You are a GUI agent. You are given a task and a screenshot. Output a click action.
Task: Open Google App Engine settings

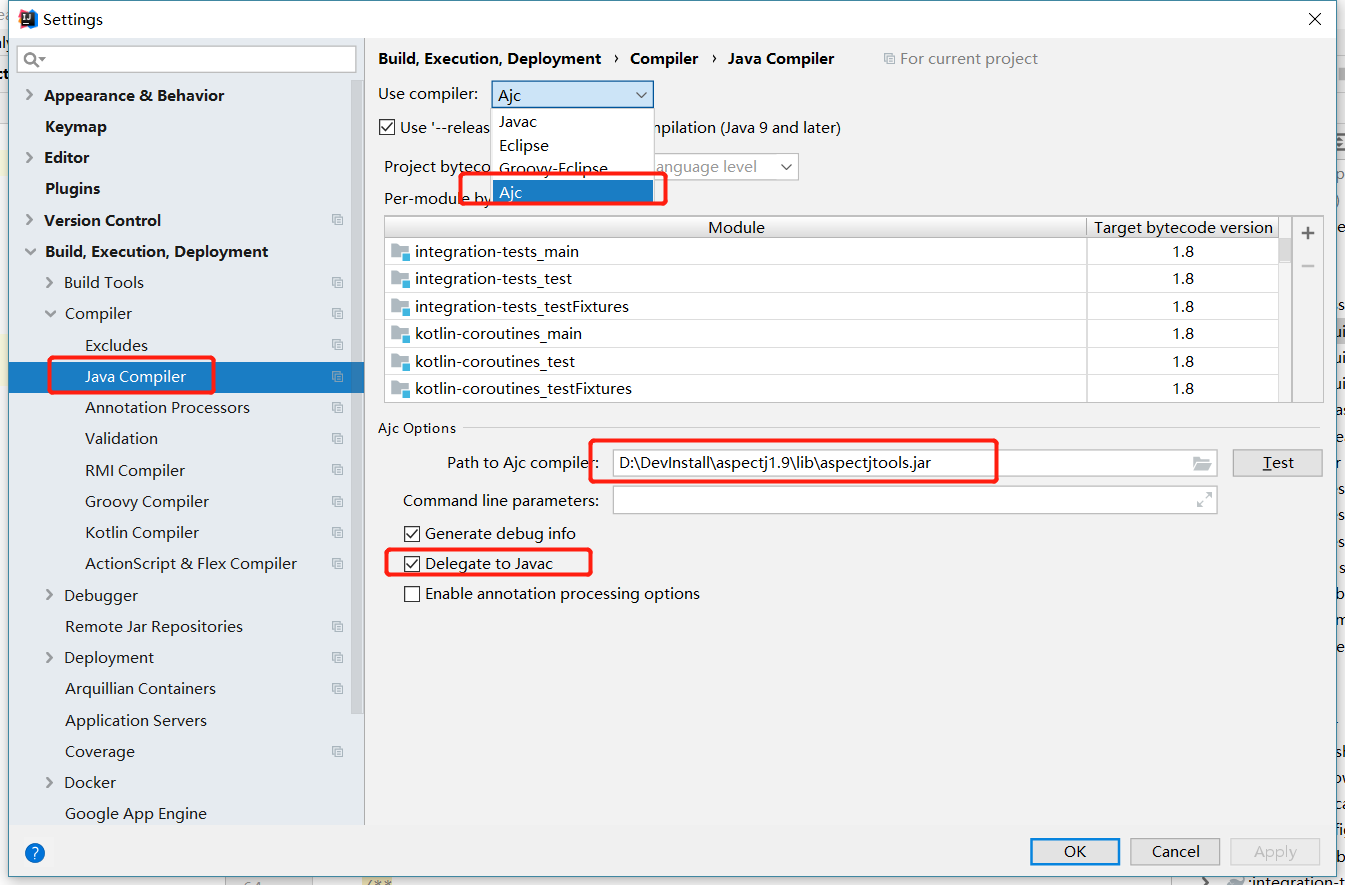[136, 814]
